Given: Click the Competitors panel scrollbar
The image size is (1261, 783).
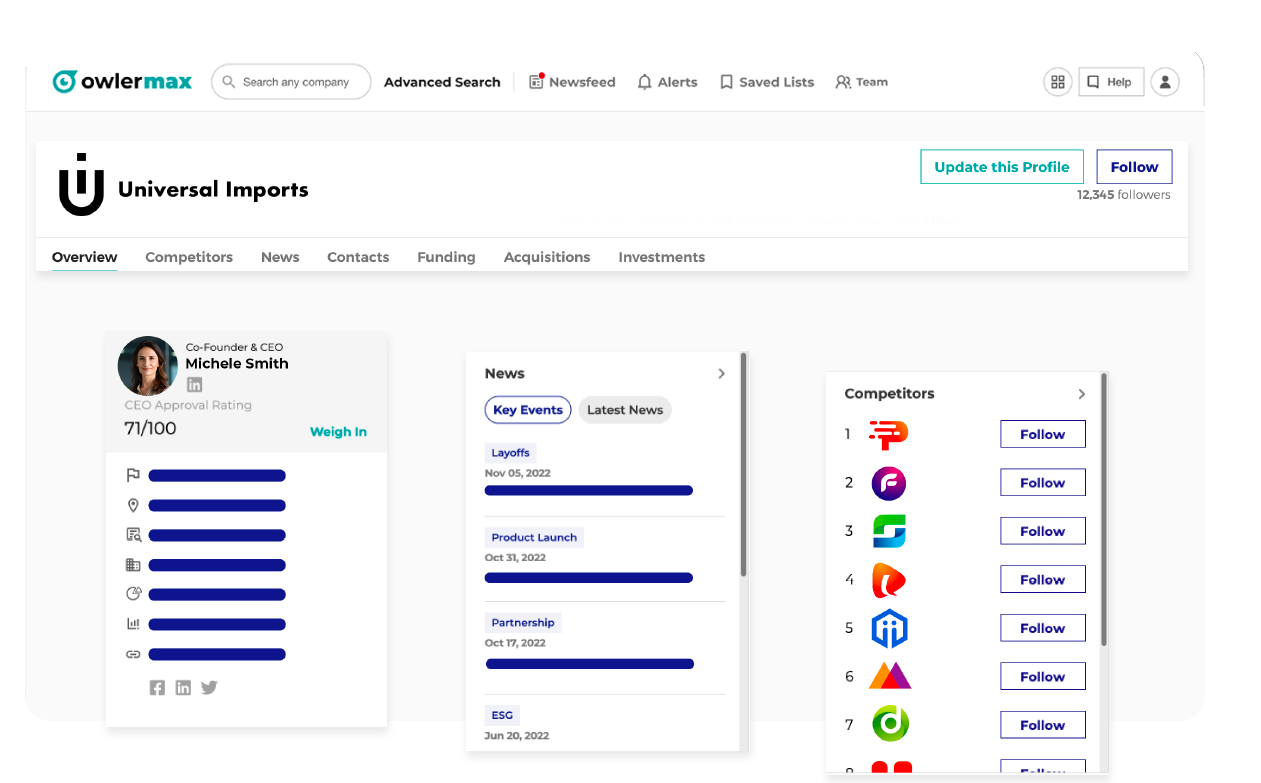Looking at the screenshot, I should point(1104,510).
